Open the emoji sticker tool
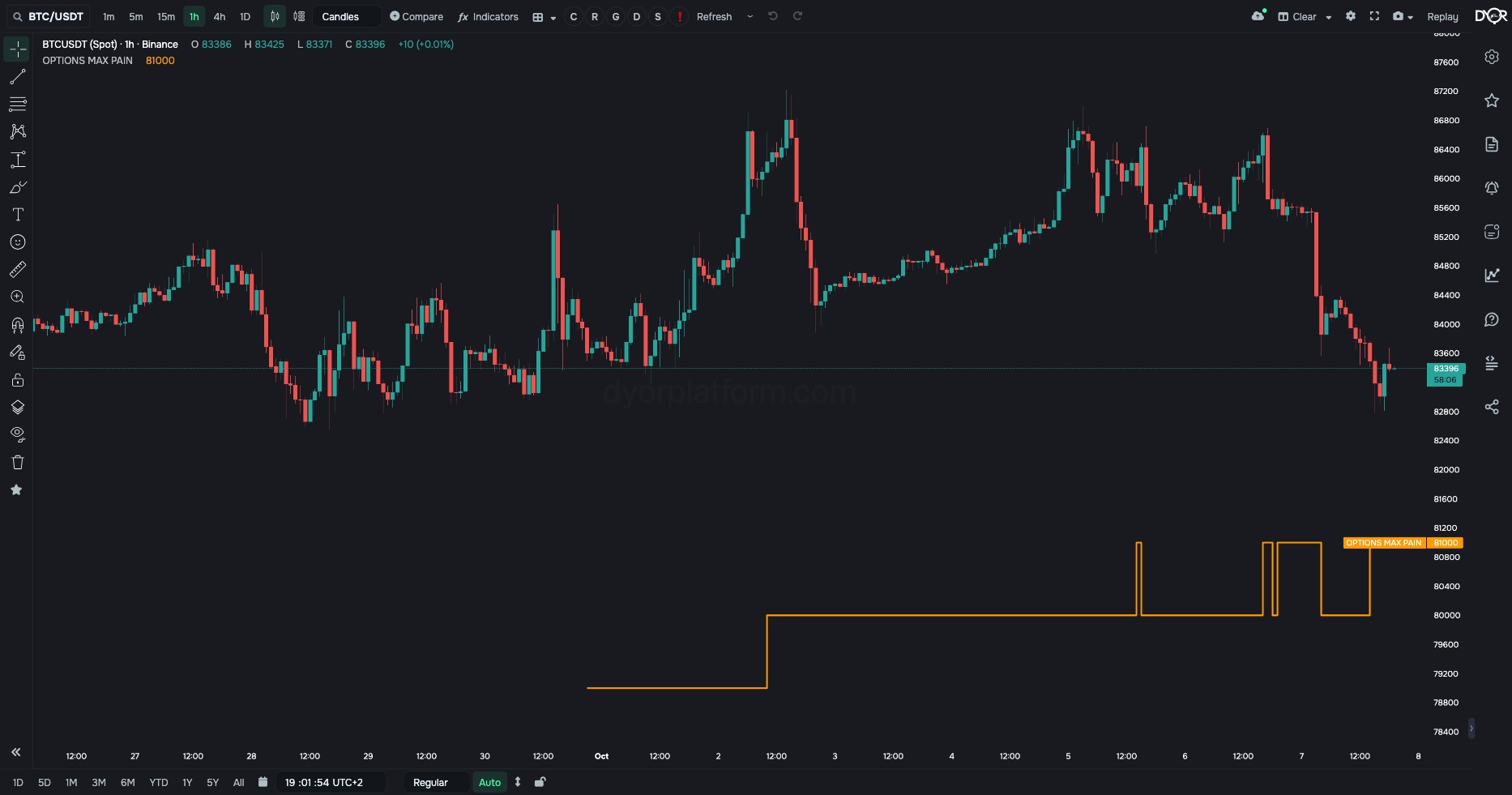Screen dimensions: 1512x795 click(x=17, y=242)
